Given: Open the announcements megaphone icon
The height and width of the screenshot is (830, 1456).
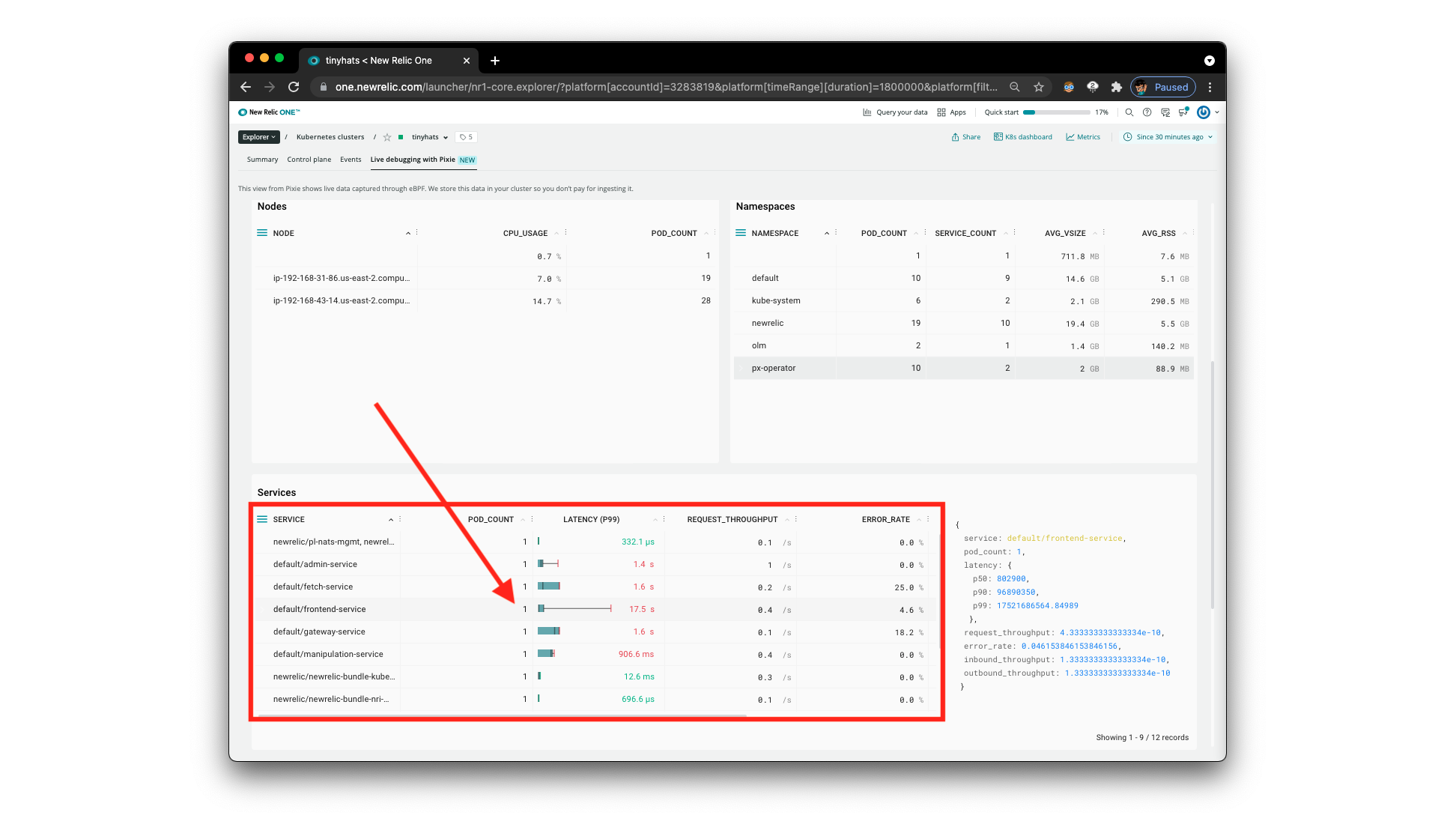Looking at the screenshot, I should pyautogui.click(x=1183, y=112).
